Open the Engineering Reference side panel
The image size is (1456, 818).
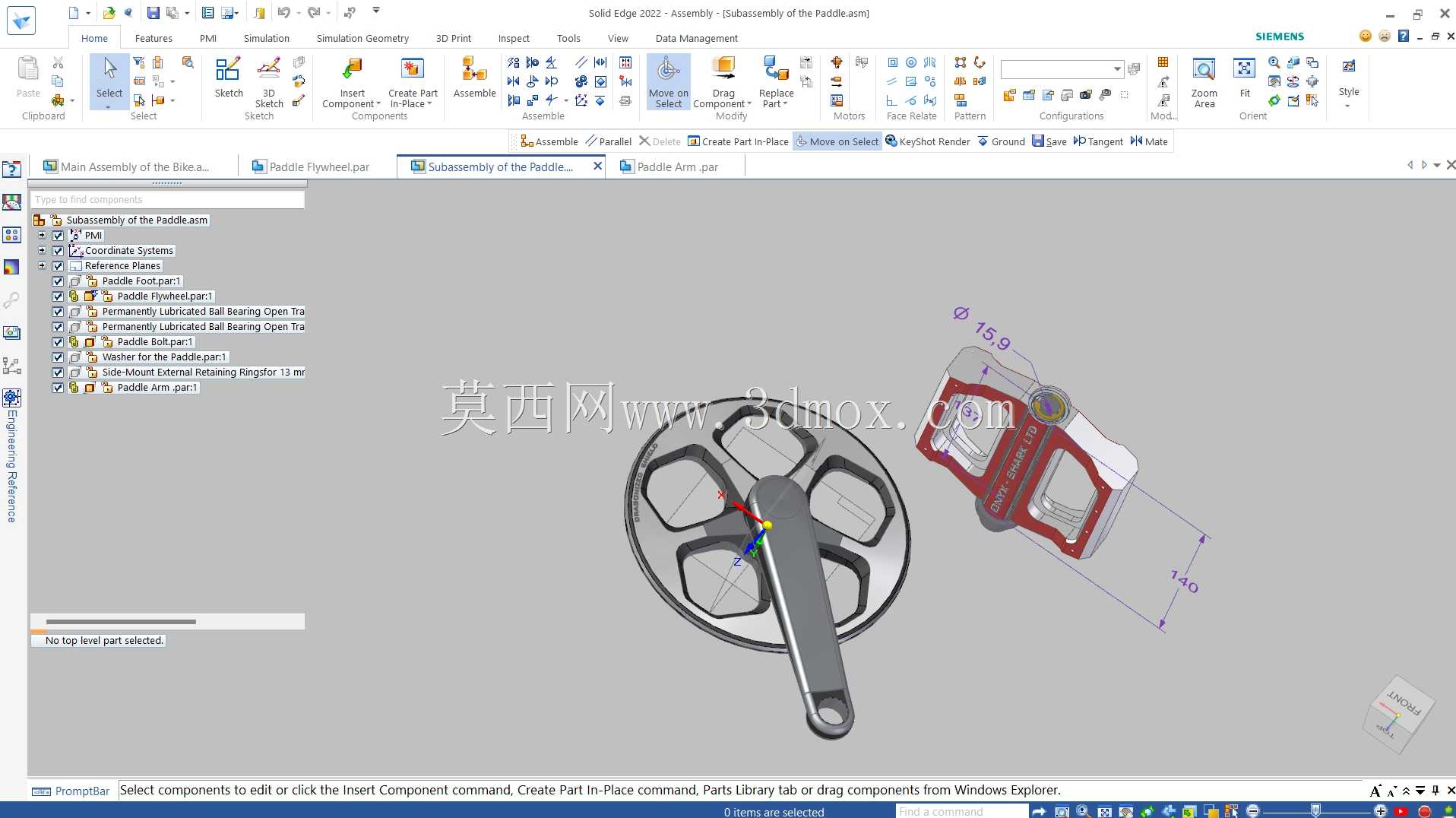(x=11, y=456)
